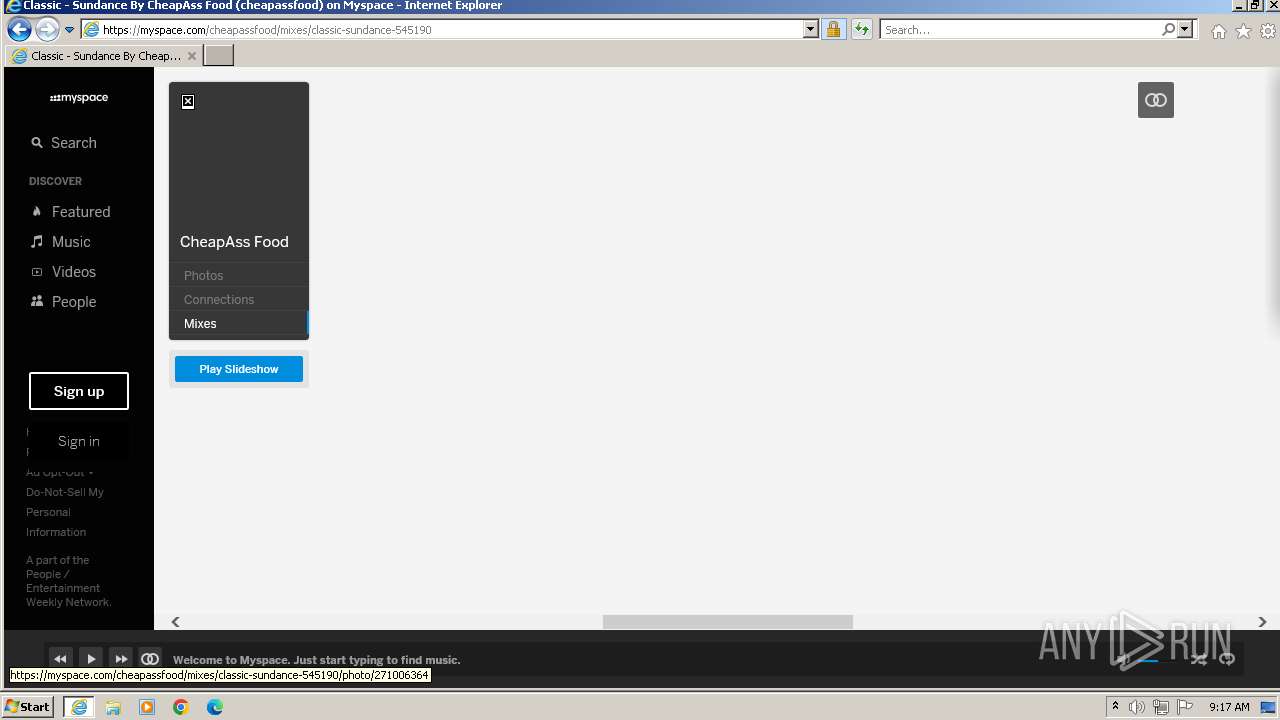The height and width of the screenshot is (720, 1280).
Task: Click the refresh page icon
Action: pos(861,30)
